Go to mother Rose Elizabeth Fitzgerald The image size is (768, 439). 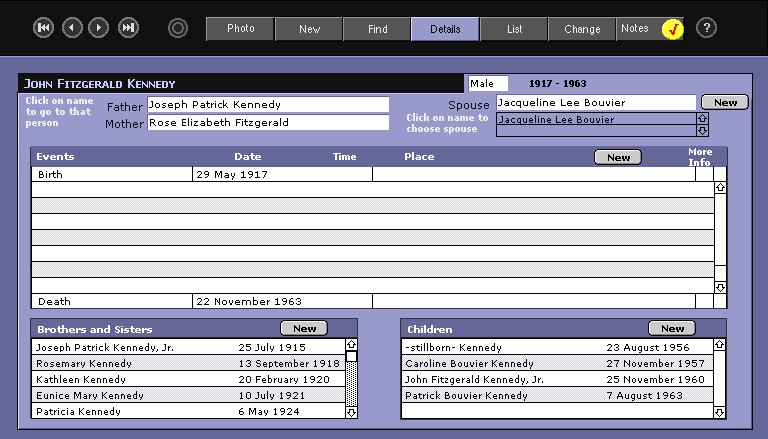[268, 122]
